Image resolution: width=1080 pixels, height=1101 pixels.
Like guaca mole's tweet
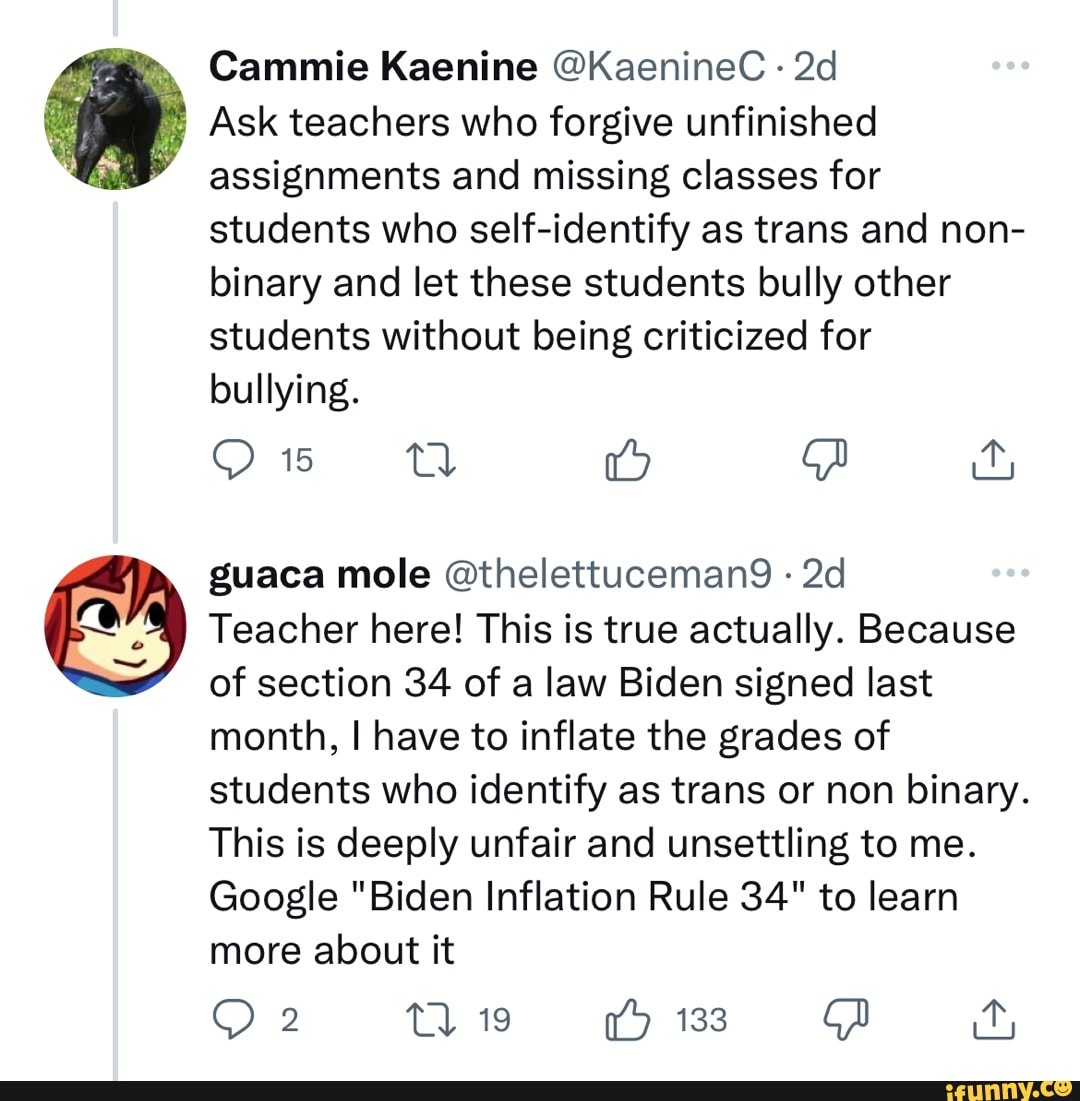tap(627, 1020)
